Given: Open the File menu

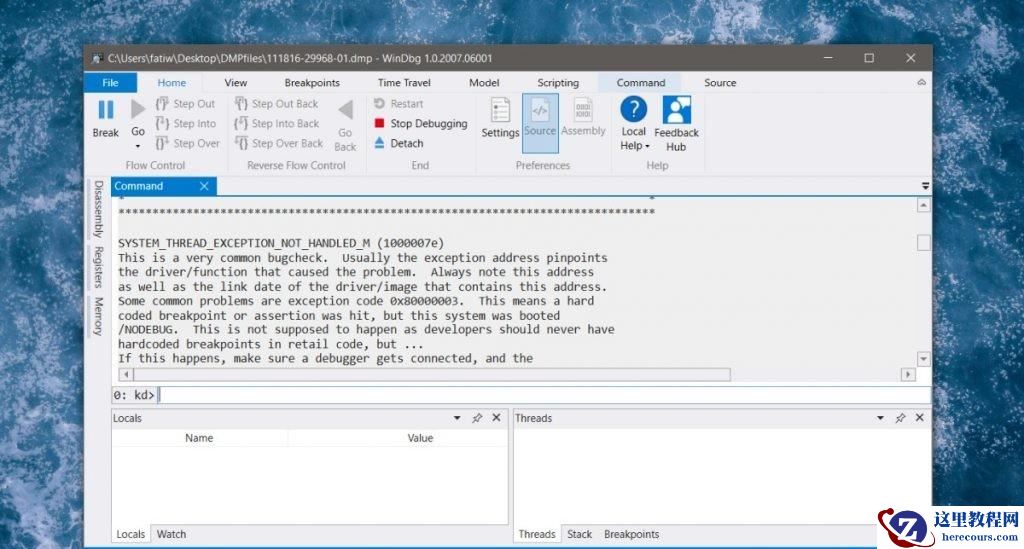Looking at the screenshot, I should 110,82.
